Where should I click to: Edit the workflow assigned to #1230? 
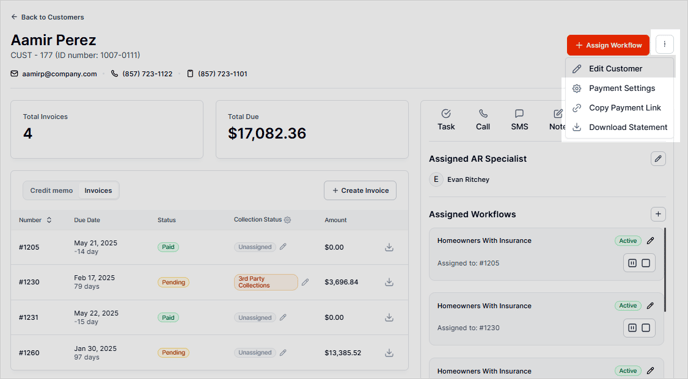coord(650,305)
